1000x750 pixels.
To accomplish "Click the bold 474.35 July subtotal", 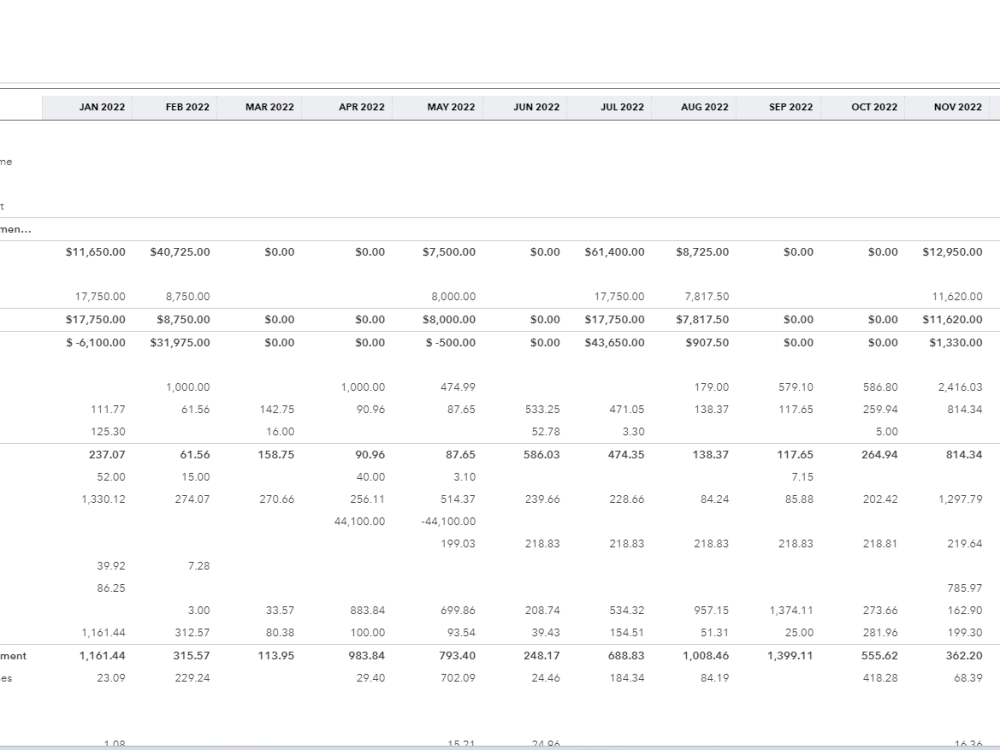I will click(626, 455).
